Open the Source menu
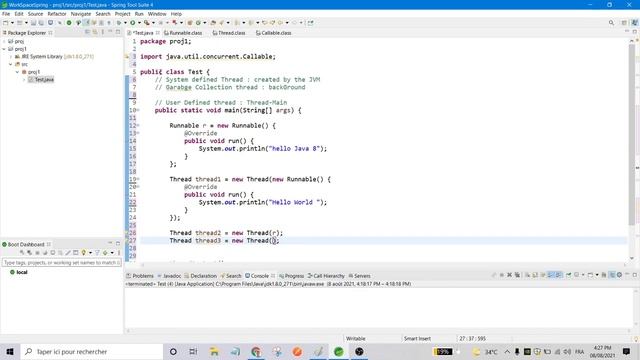Image resolution: width=640 pixels, height=360 pixels. click(35, 14)
